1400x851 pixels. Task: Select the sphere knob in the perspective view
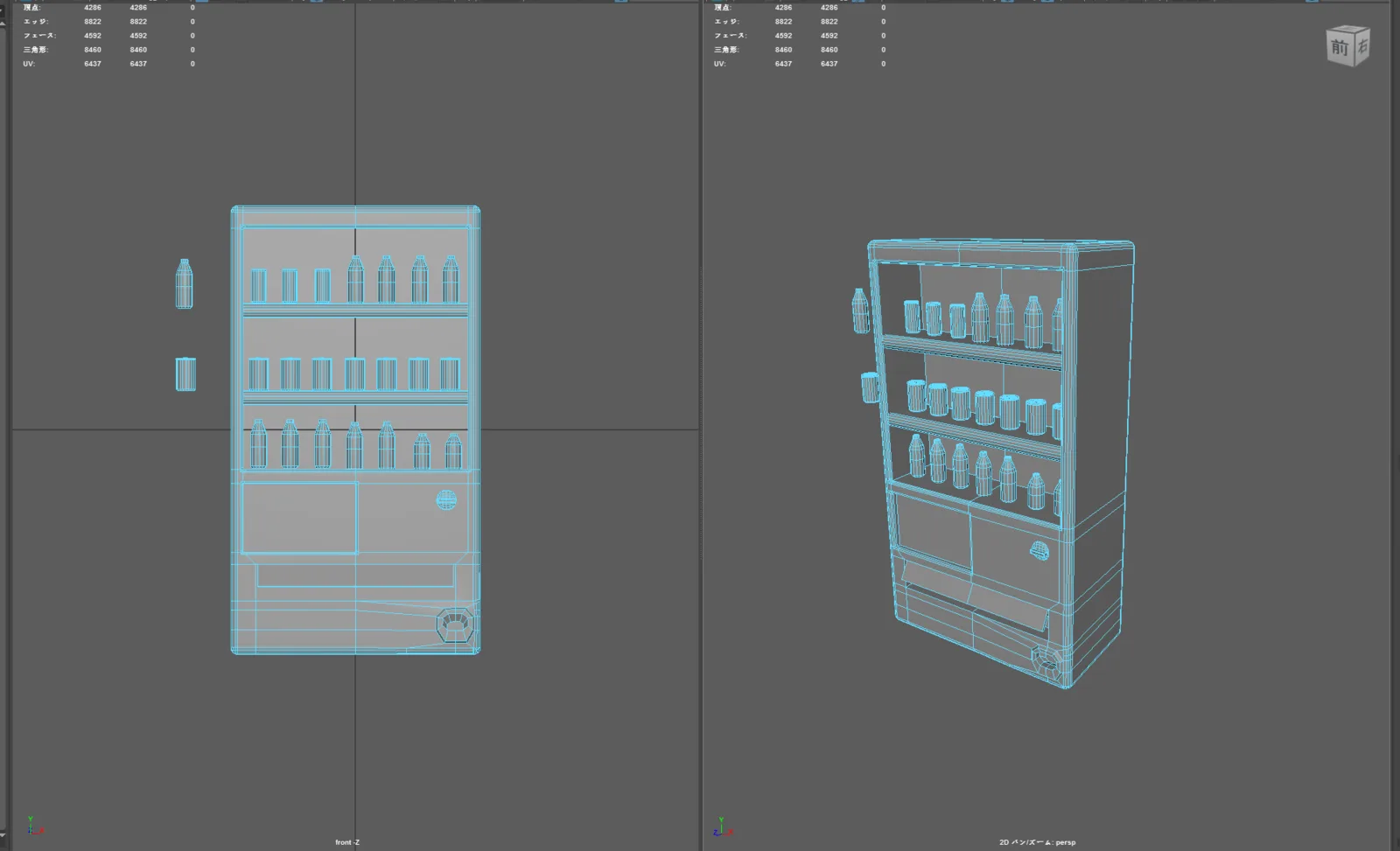pyautogui.click(x=1039, y=551)
